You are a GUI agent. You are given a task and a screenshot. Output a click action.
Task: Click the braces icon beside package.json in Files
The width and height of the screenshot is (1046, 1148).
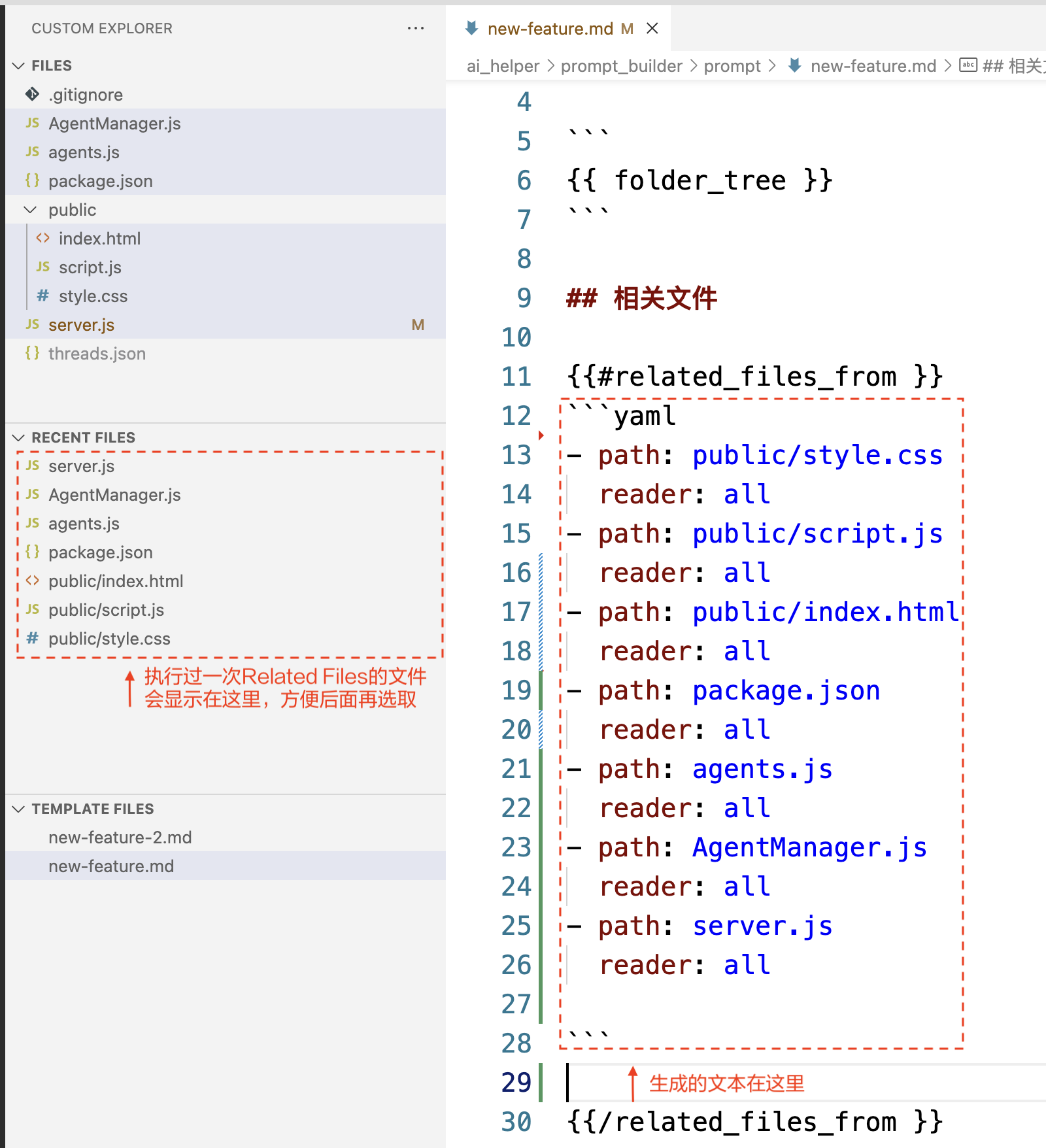pos(33,180)
